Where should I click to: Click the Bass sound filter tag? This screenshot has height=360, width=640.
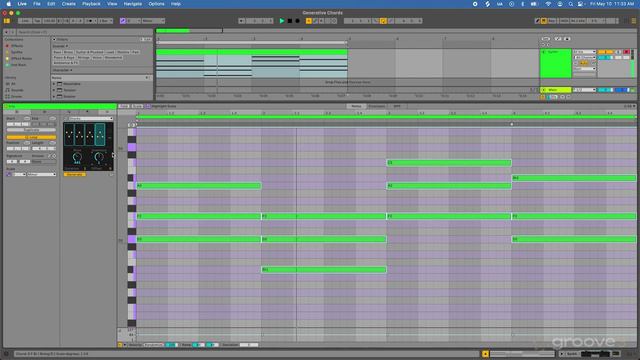[57, 52]
